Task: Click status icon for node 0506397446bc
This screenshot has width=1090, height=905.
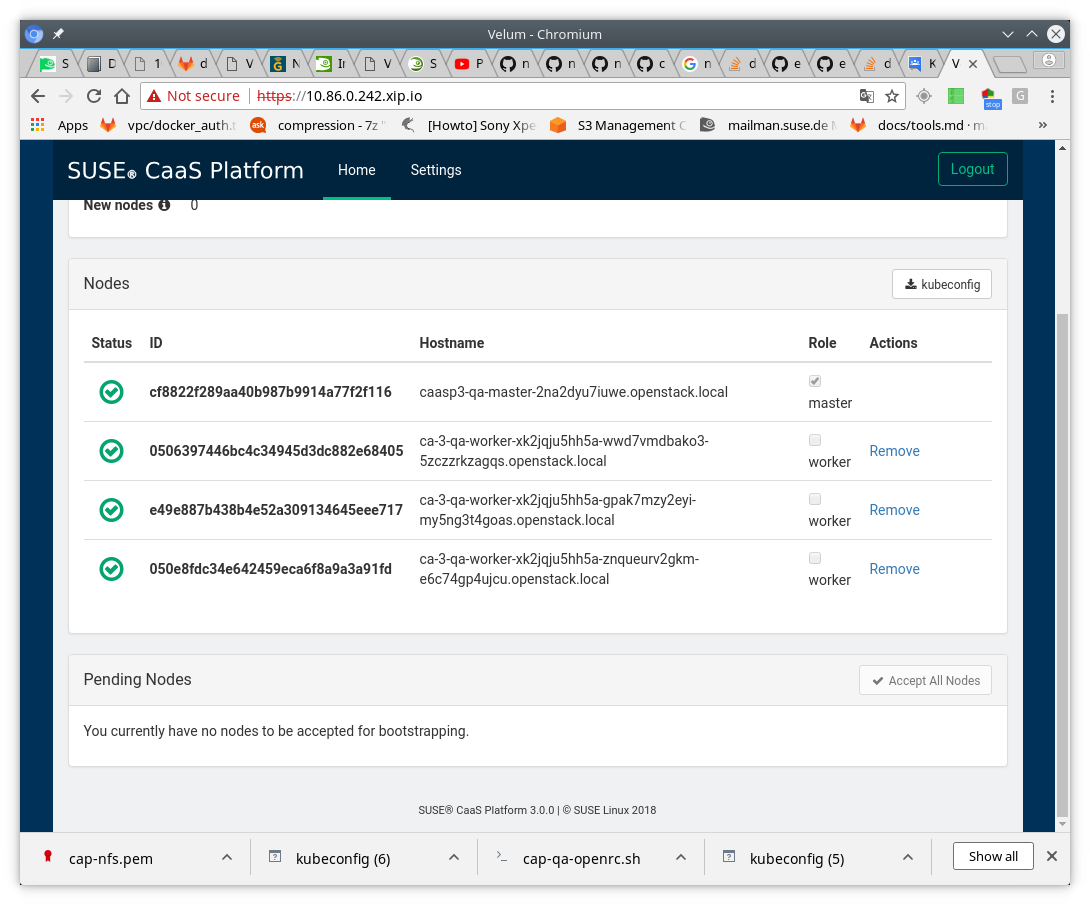Action: coord(111,451)
